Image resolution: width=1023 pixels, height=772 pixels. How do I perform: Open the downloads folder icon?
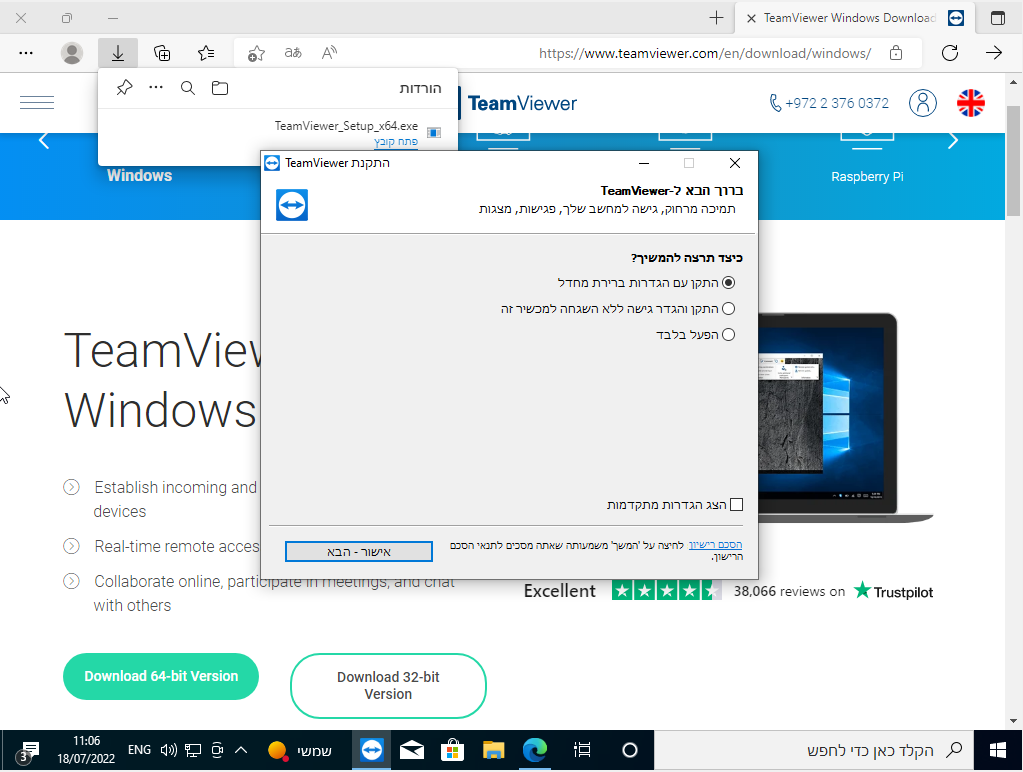click(220, 87)
